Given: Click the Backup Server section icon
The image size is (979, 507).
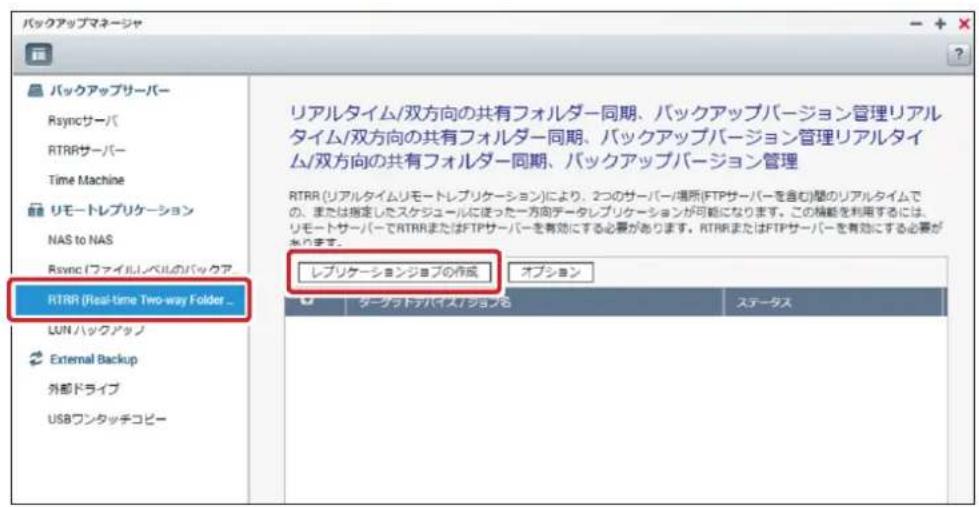Looking at the screenshot, I should [36, 92].
